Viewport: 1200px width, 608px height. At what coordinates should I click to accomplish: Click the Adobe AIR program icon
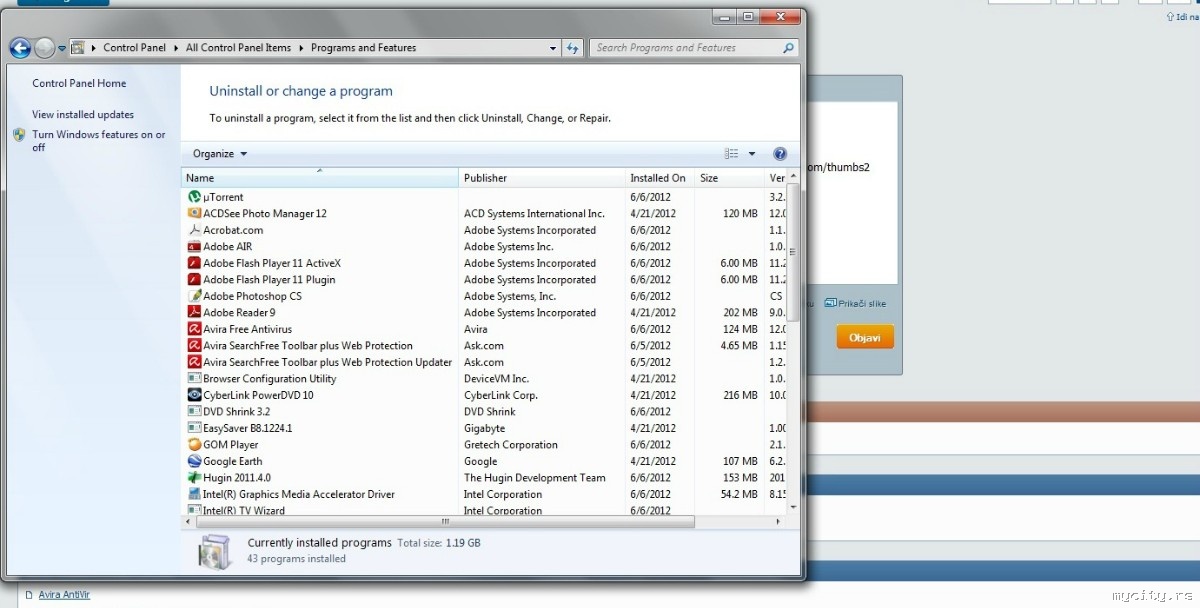195,246
